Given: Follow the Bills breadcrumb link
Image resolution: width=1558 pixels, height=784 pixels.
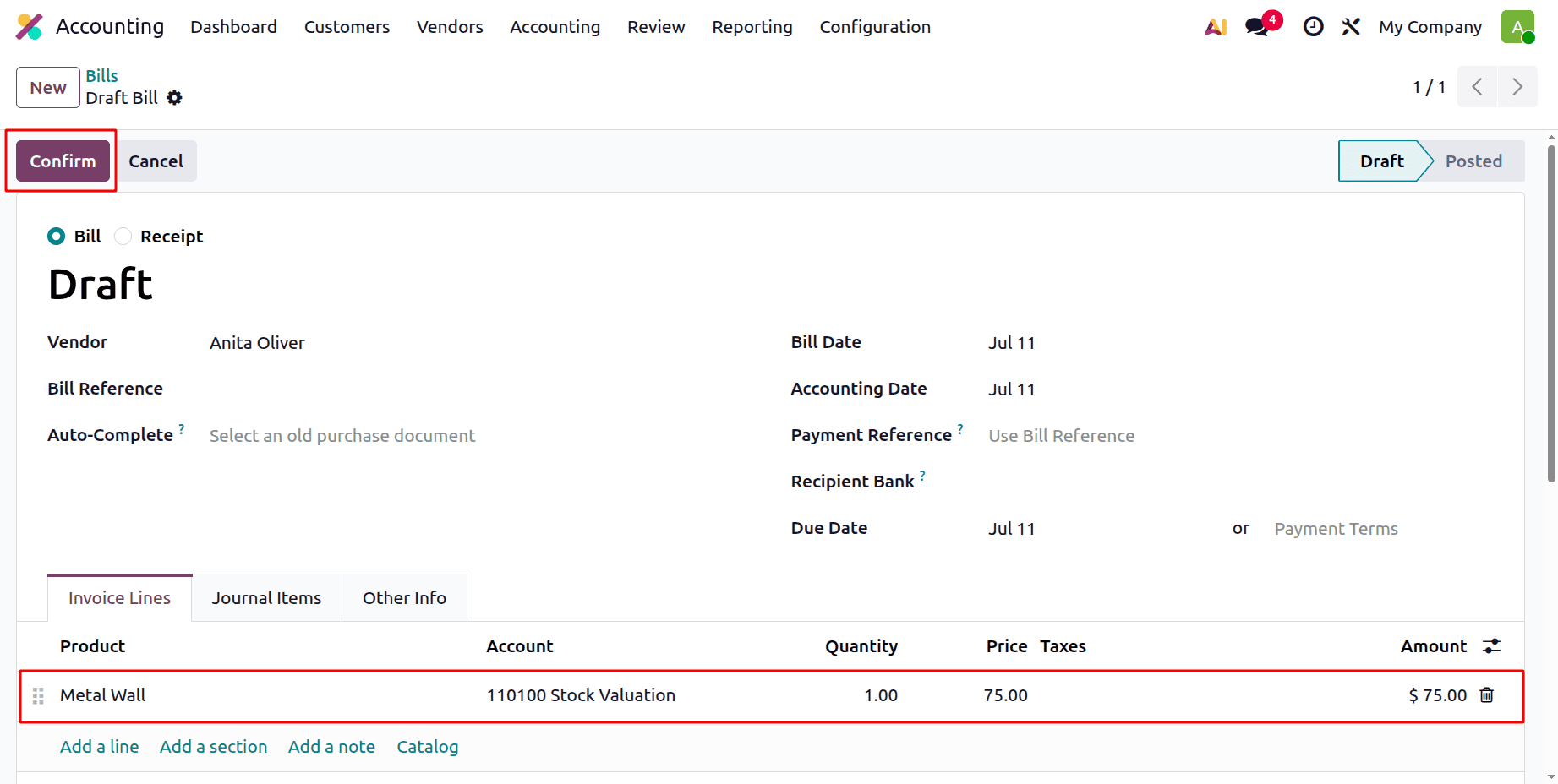Looking at the screenshot, I should click(101, 76).
